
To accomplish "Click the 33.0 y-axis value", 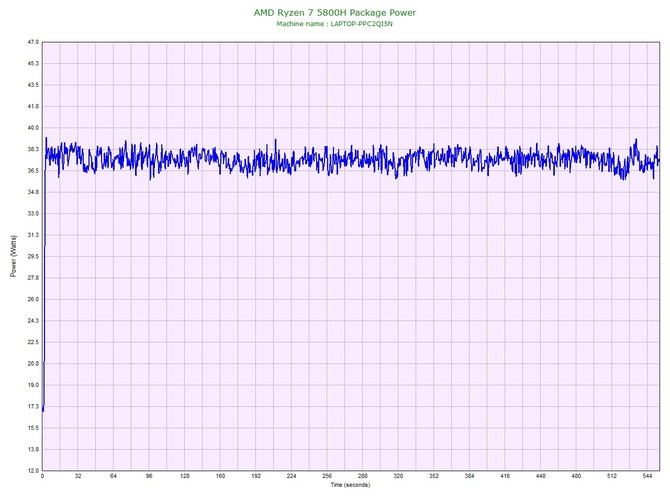I will pos(33,213).
